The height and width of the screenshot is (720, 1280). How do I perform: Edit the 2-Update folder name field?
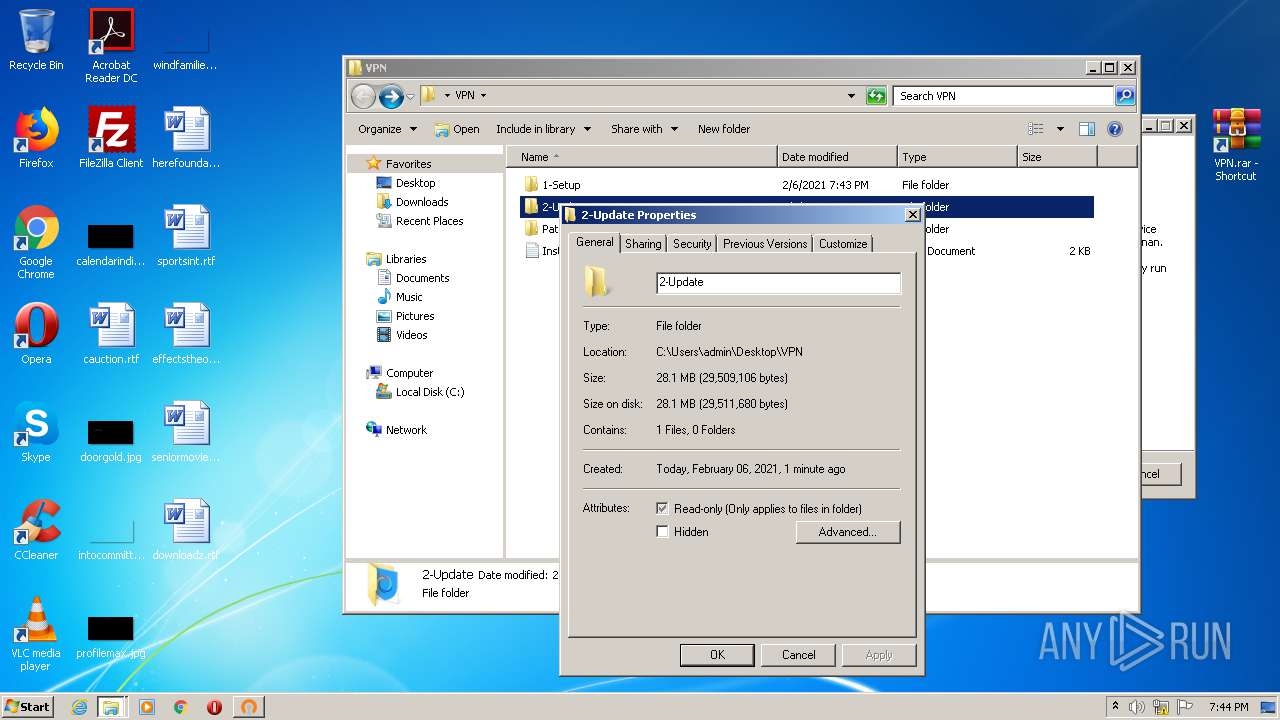[x=778, y=282]
